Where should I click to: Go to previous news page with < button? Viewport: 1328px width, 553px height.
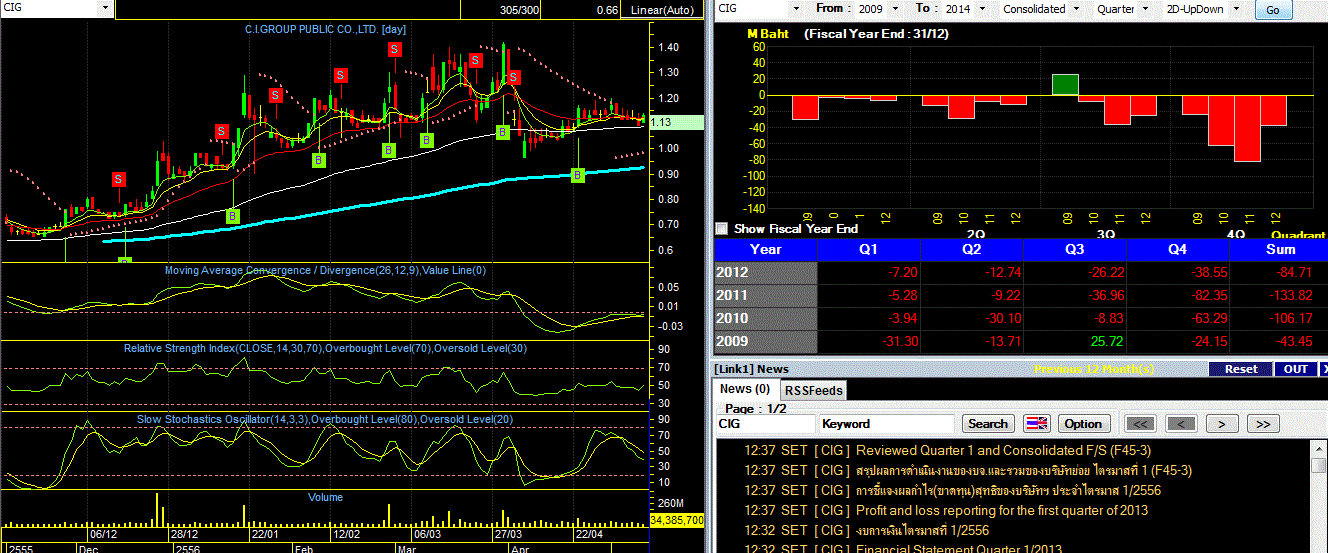[1182, 424]
